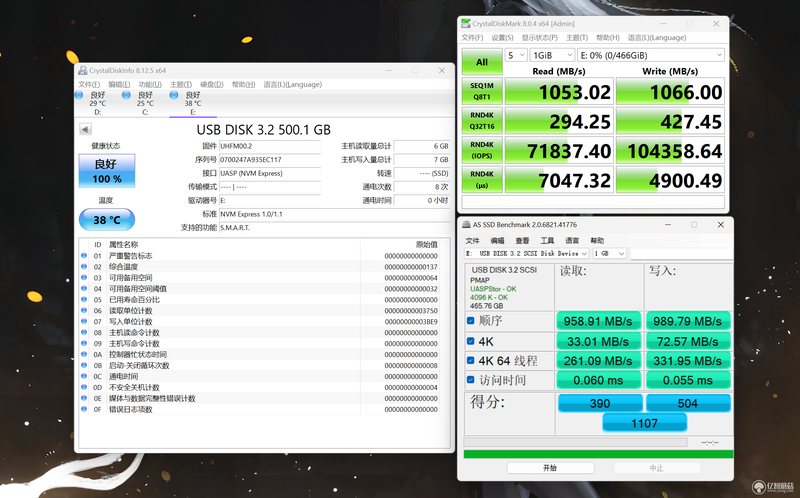This screenshot has width=800, height=498.
Task: Click the green AS SSD progress bar
Action: [598, 454]
